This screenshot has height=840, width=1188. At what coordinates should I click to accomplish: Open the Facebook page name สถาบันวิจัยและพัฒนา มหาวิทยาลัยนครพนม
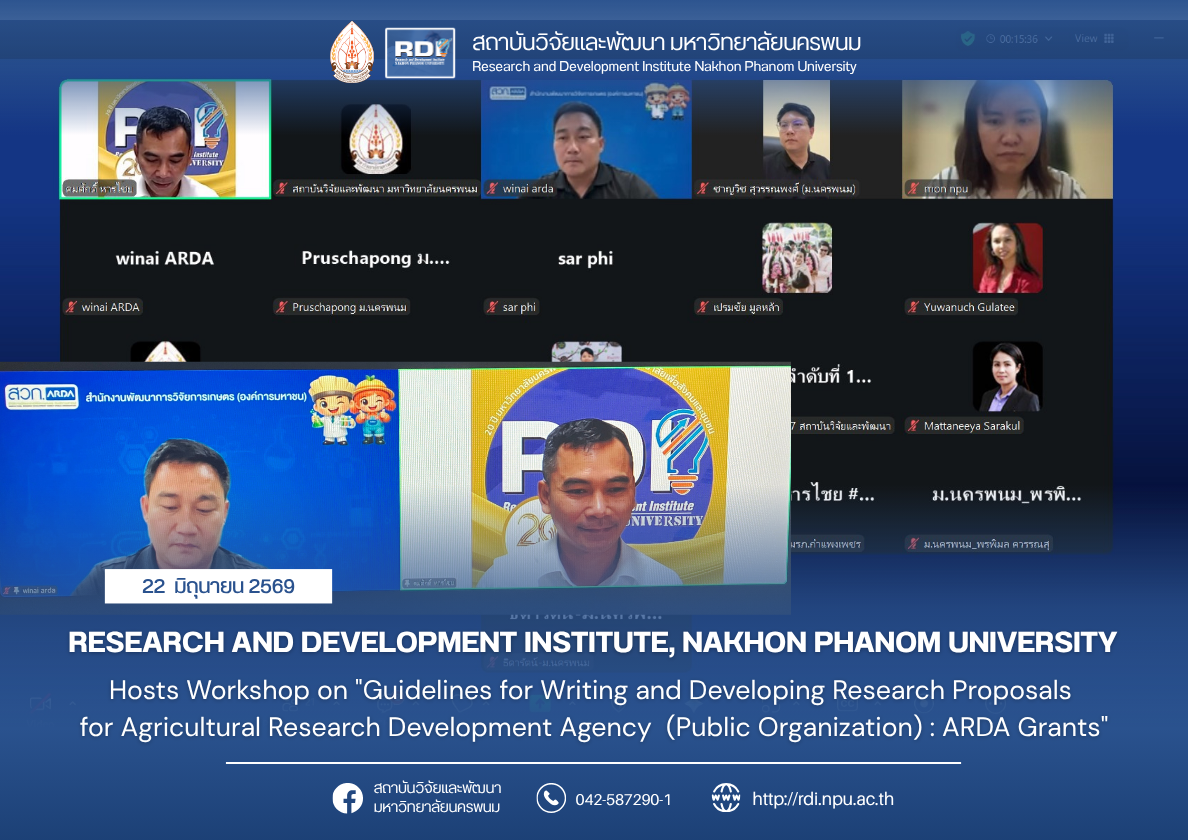(x=437, y=798)
